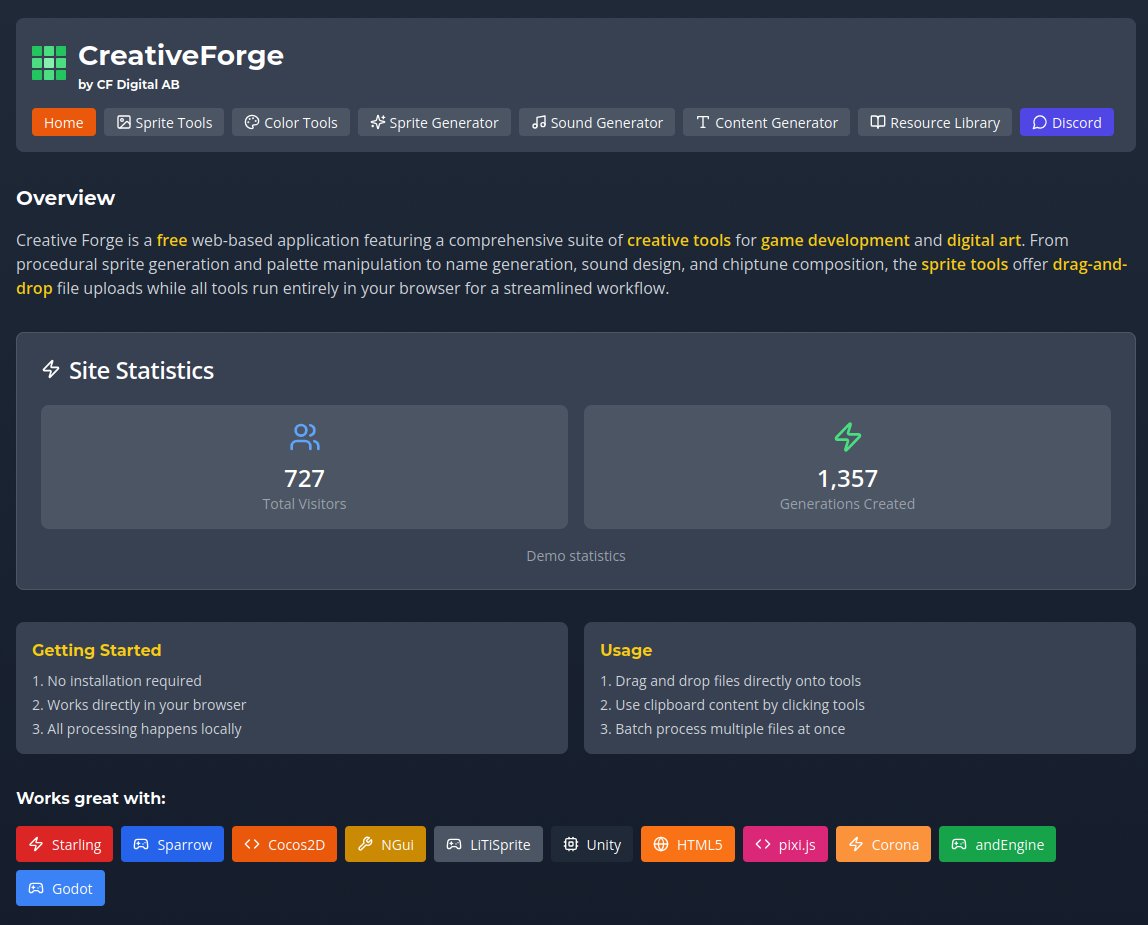Click the code brackets icon on Cocos2D
Viewport: 1148px width, 925px height.
(x=252, y=844)
